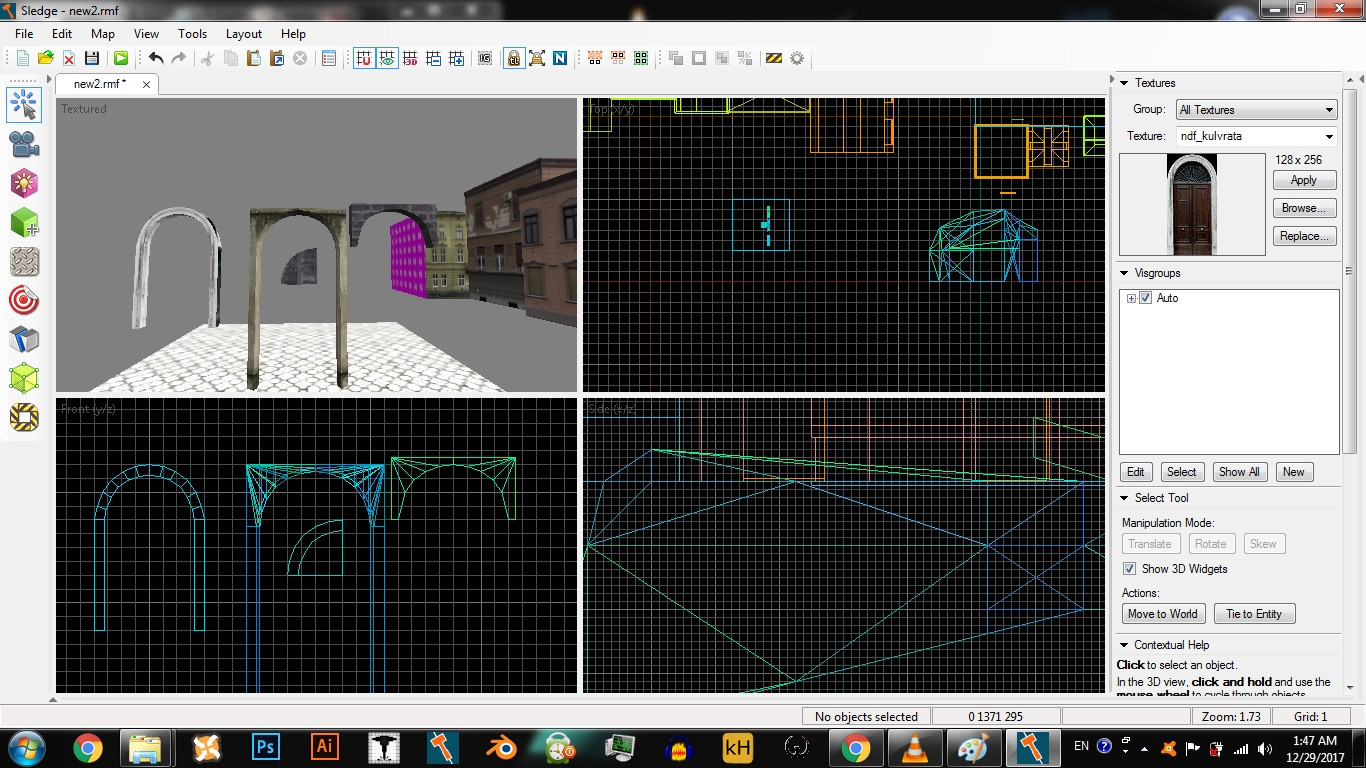
Task: Show all hidden objects green grid icon
Action: pos(641,59)
